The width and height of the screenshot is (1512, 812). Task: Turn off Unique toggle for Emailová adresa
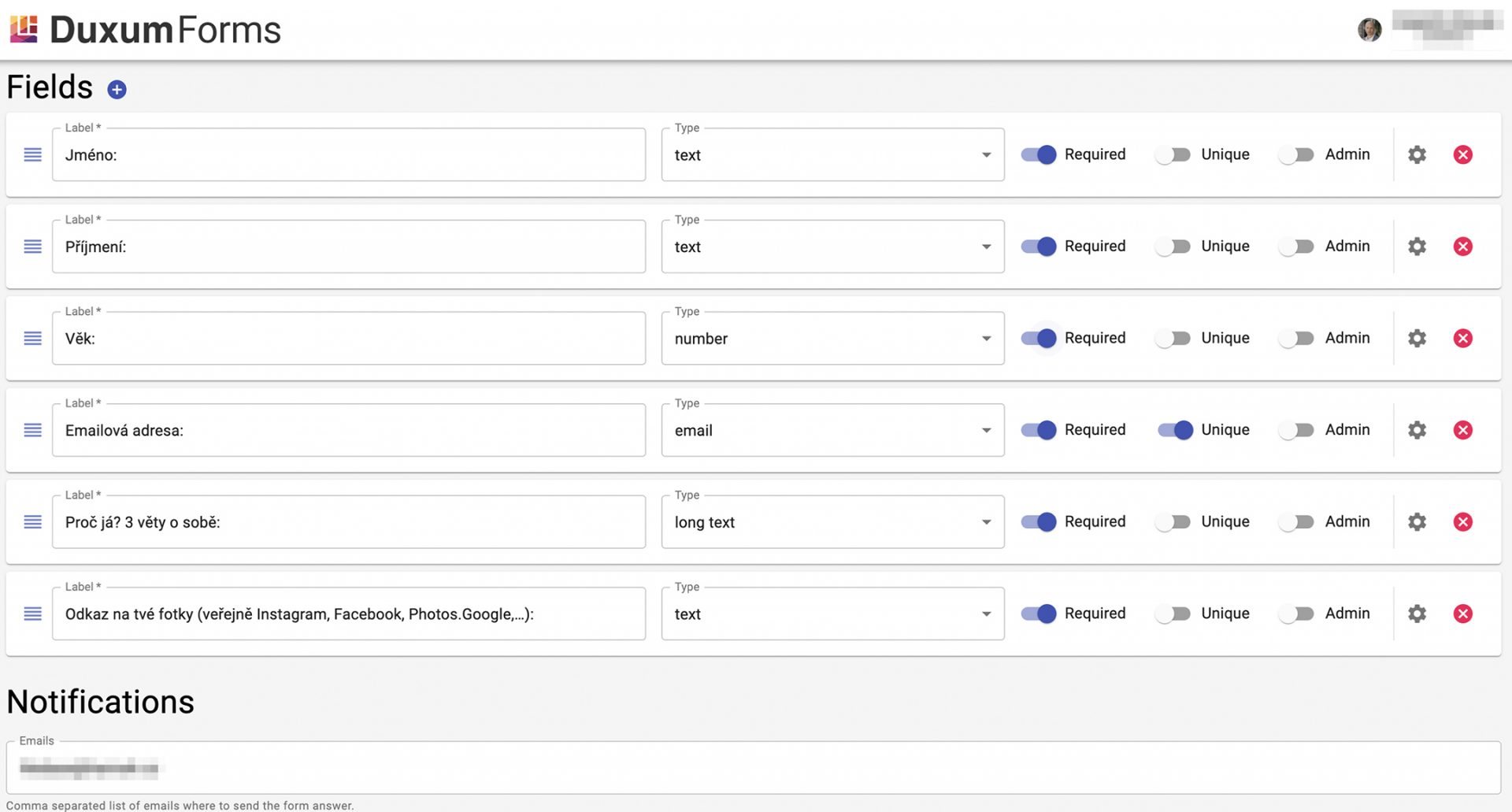point(1175,430)
